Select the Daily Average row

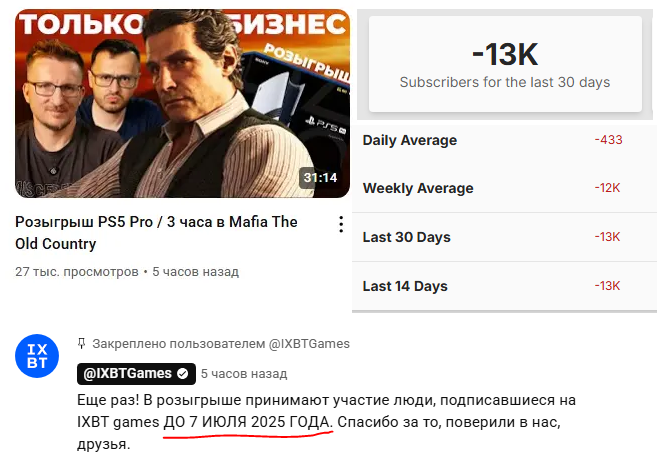504,140
